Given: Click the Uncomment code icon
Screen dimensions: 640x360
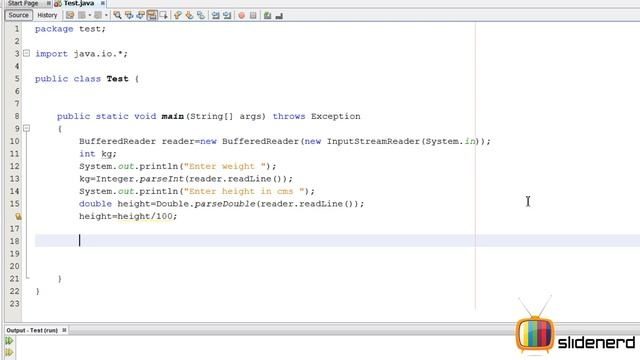Looking at the screenshot, I should click(279, 16).
